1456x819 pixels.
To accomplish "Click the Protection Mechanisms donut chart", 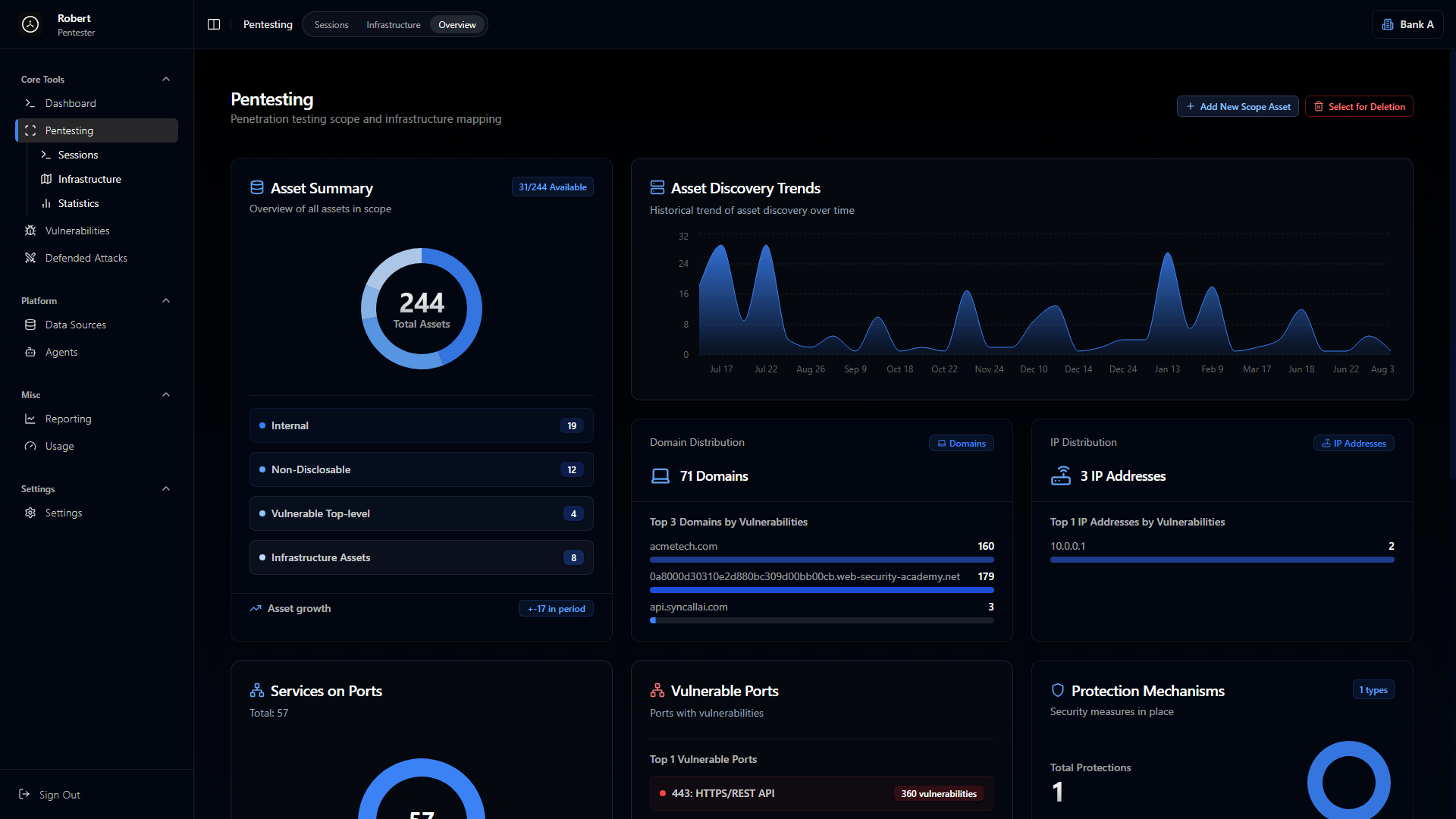I will pyautogui.click(x=1349, y=781).
